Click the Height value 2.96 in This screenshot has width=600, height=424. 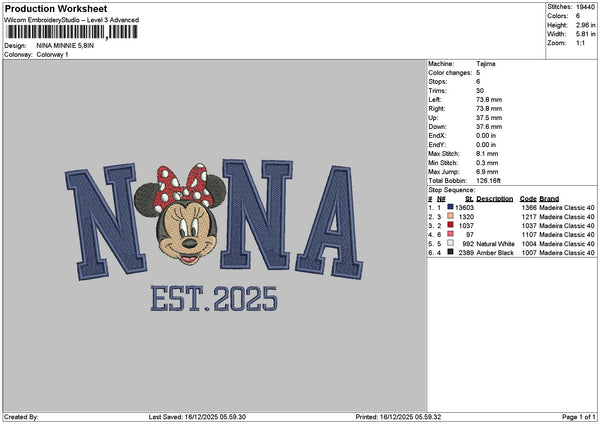585,25
